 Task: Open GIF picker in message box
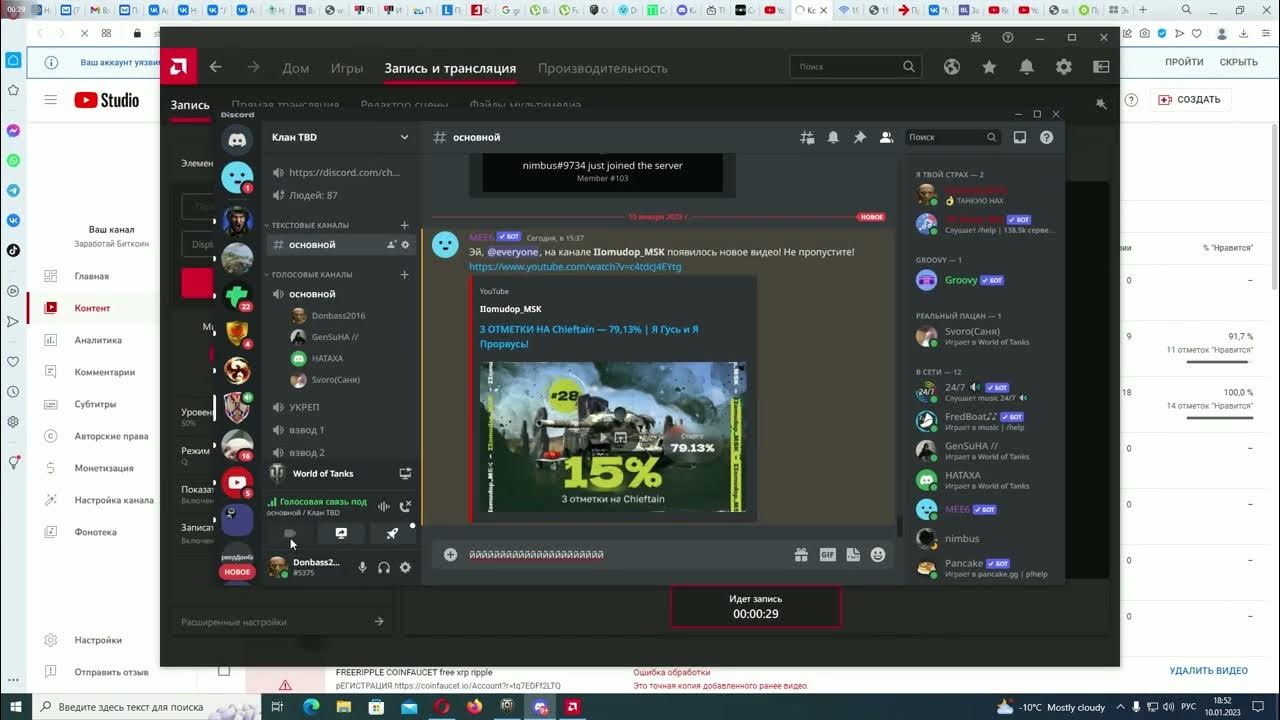pos(827,554)
